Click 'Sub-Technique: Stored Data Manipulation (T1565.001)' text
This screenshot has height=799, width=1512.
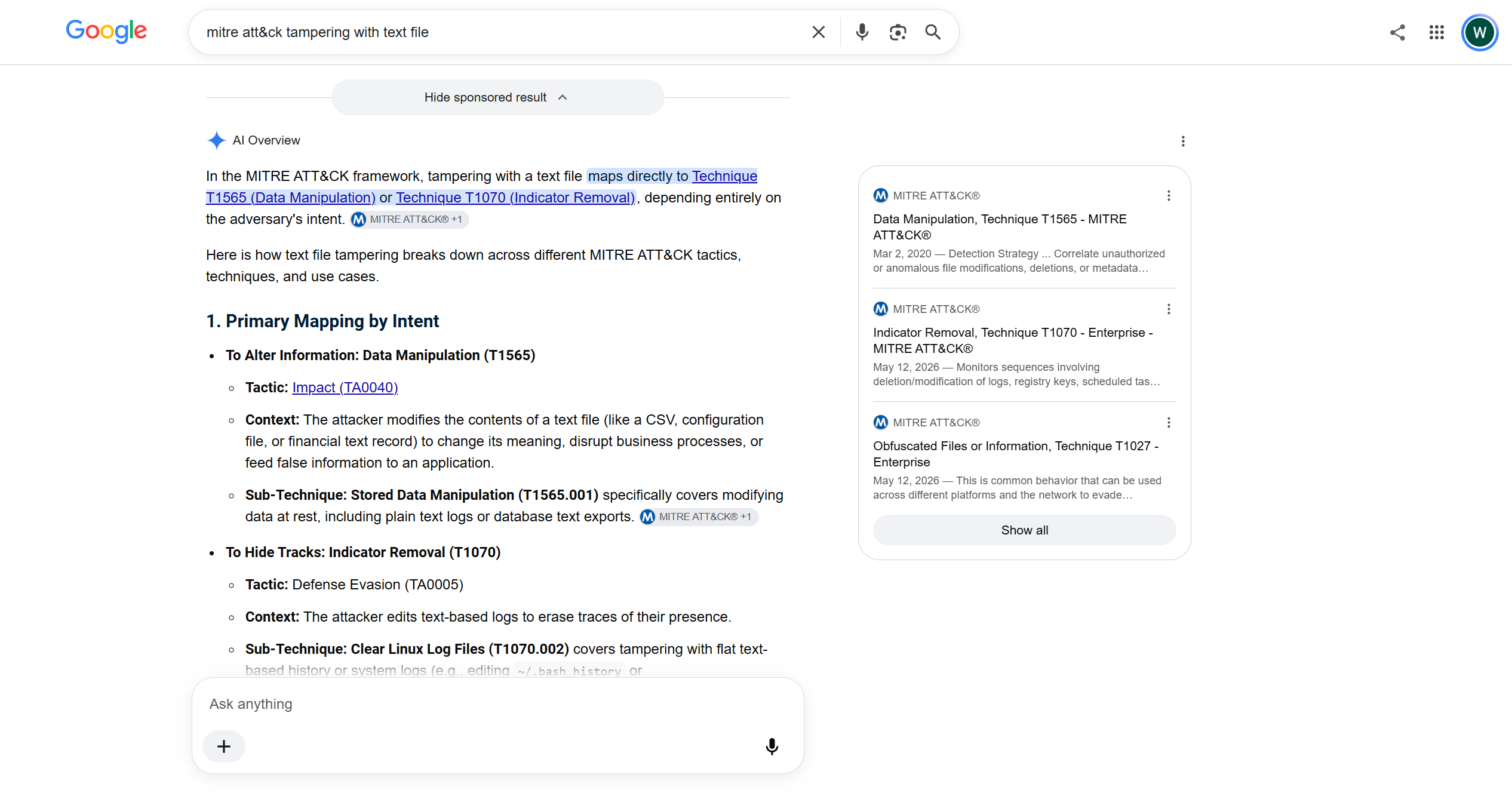(422, 495)
